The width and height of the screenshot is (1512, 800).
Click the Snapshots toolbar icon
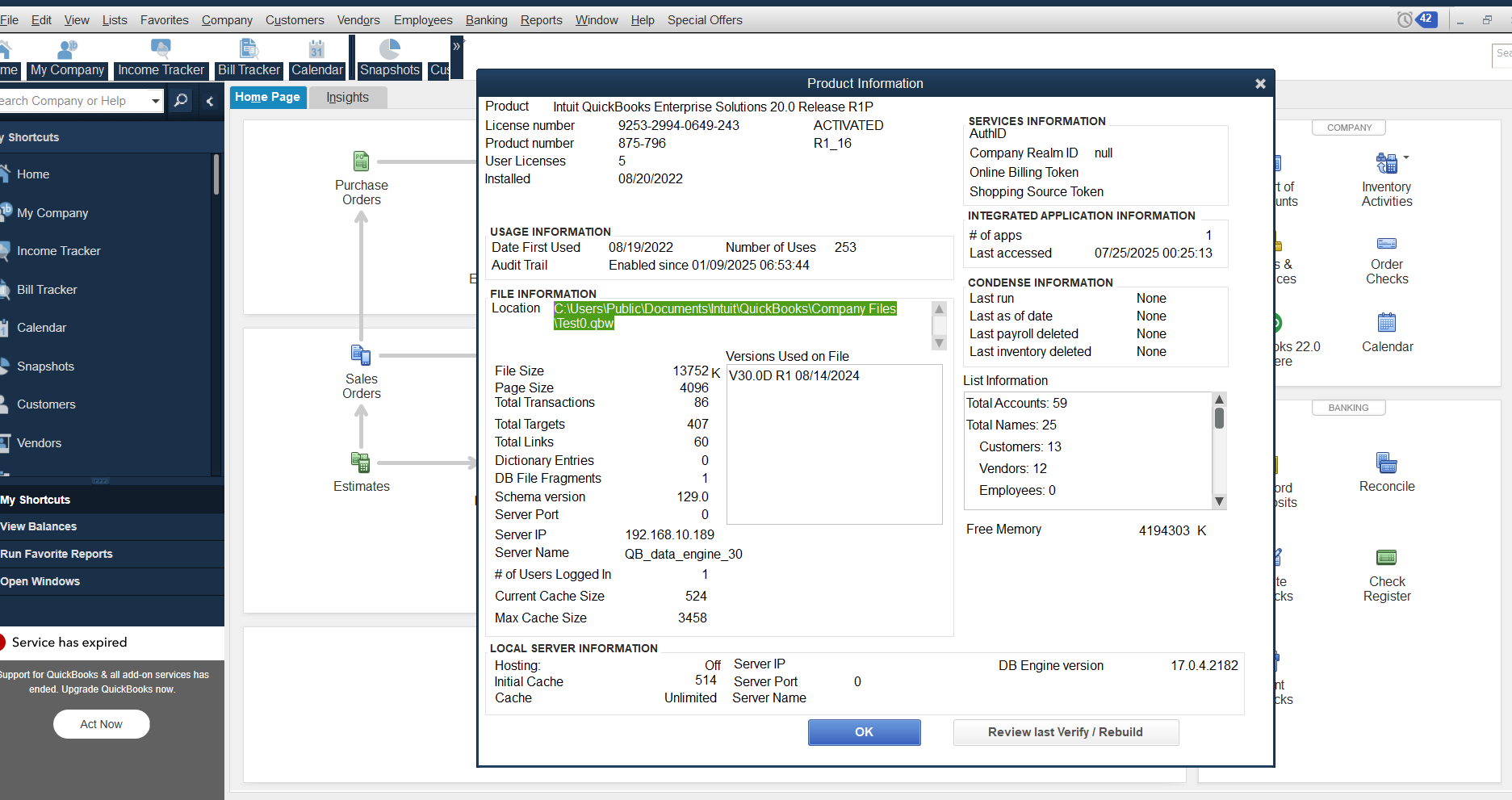pos(389,51)
